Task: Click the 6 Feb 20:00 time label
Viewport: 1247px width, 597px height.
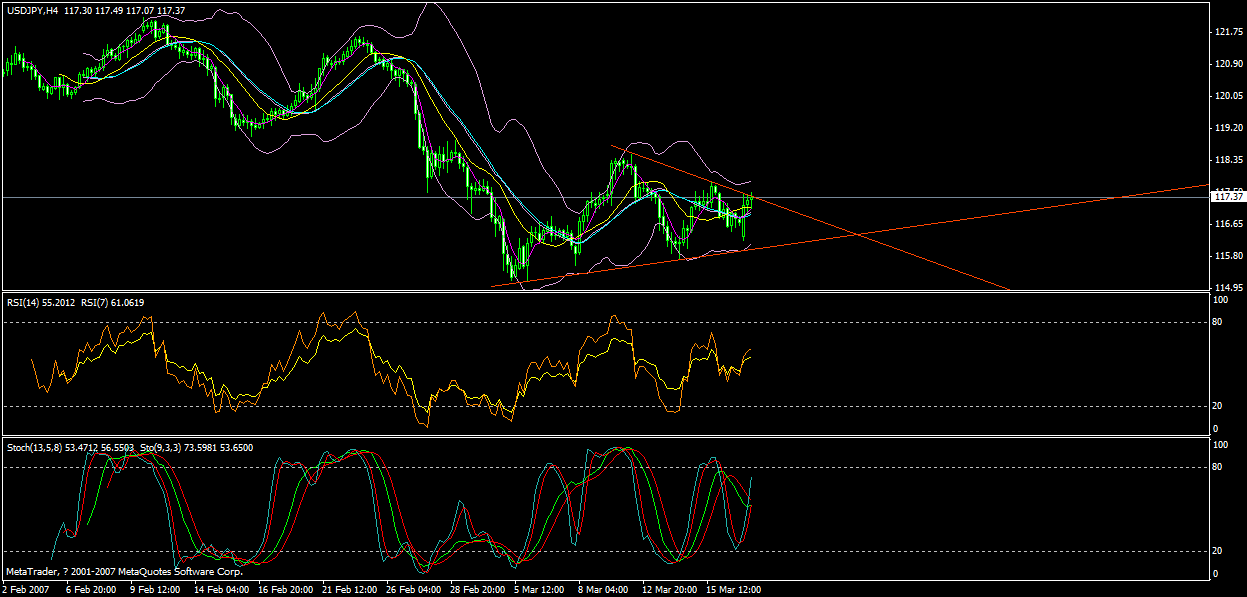Action: click(x=91, y=589)
